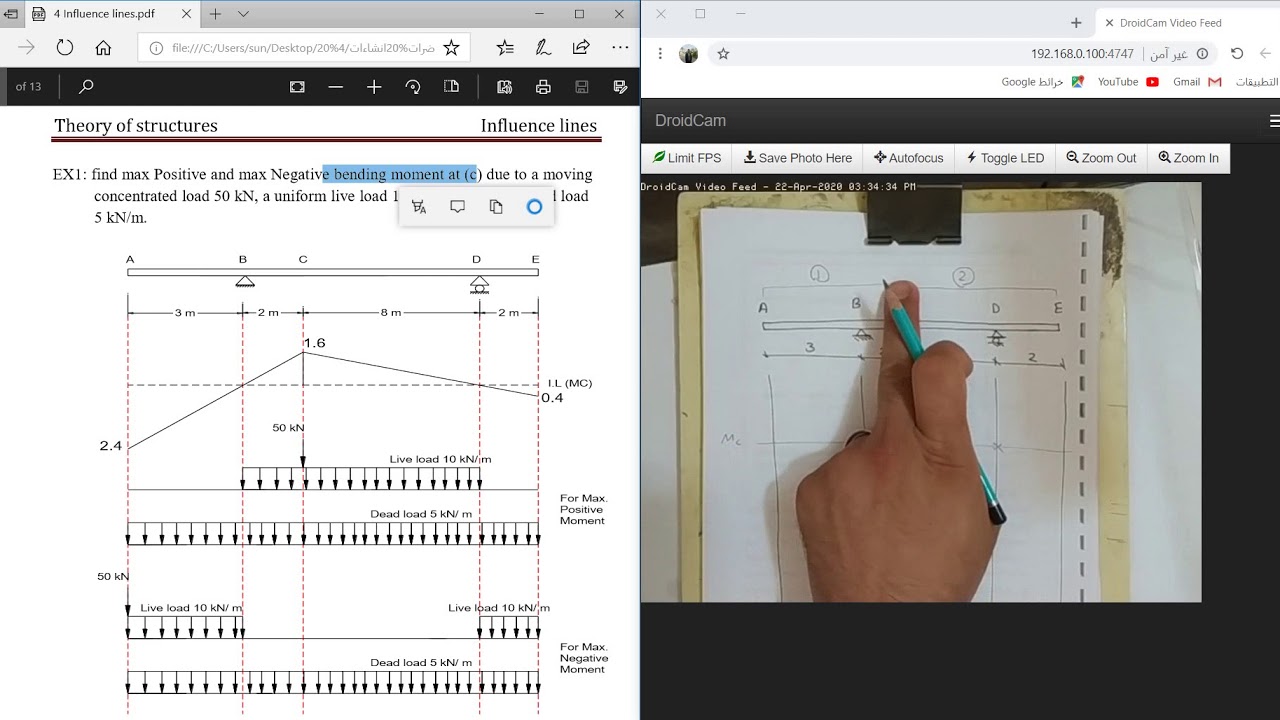This screenshot has width=1280, height=720.
Task: Print the PDF document
Action: pyautogui.click(x=543, y=87)
